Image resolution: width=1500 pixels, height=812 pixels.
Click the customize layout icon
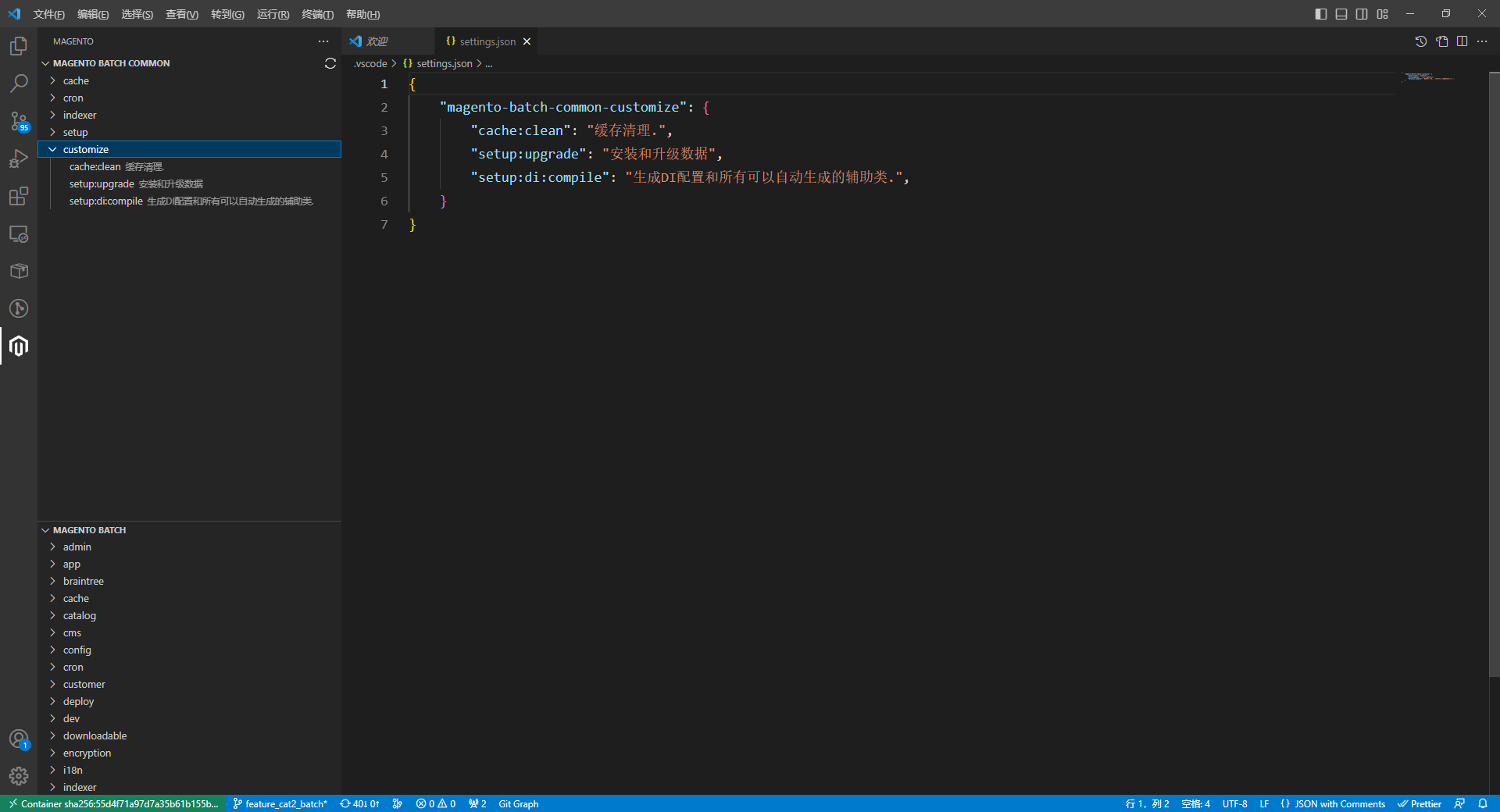click(1383, 14)
